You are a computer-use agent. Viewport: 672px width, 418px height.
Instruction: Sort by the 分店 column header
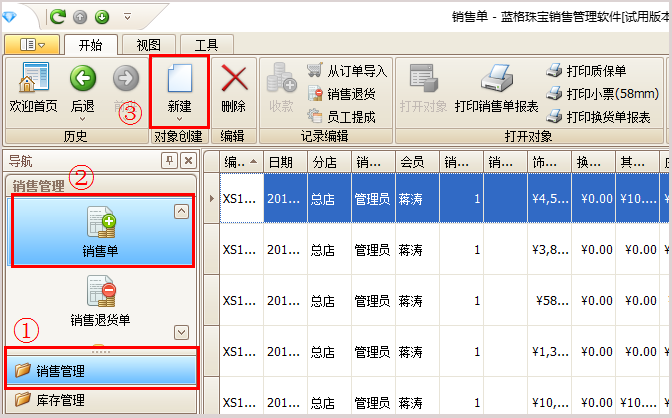pos(329,162)
